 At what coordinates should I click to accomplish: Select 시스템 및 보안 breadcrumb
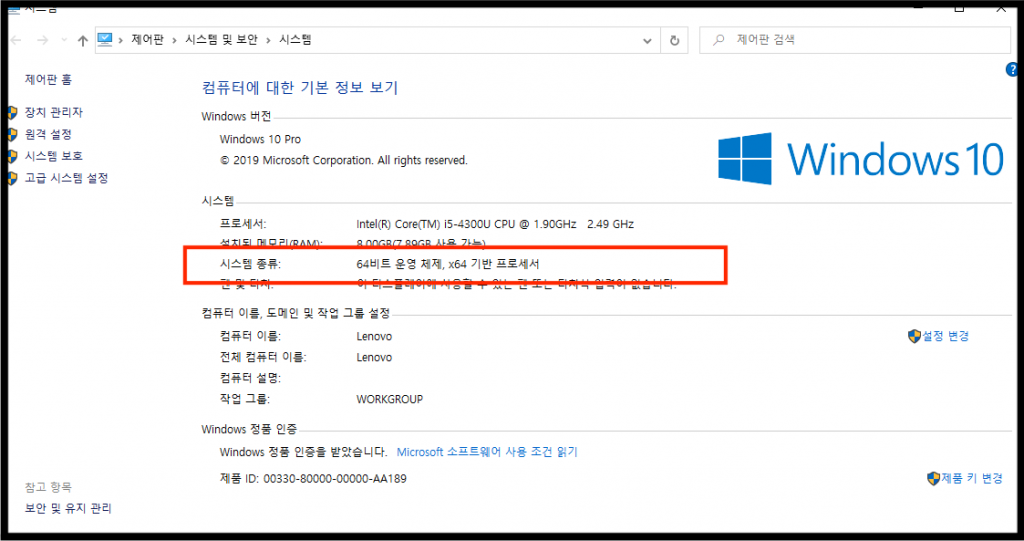pos(221,40)
